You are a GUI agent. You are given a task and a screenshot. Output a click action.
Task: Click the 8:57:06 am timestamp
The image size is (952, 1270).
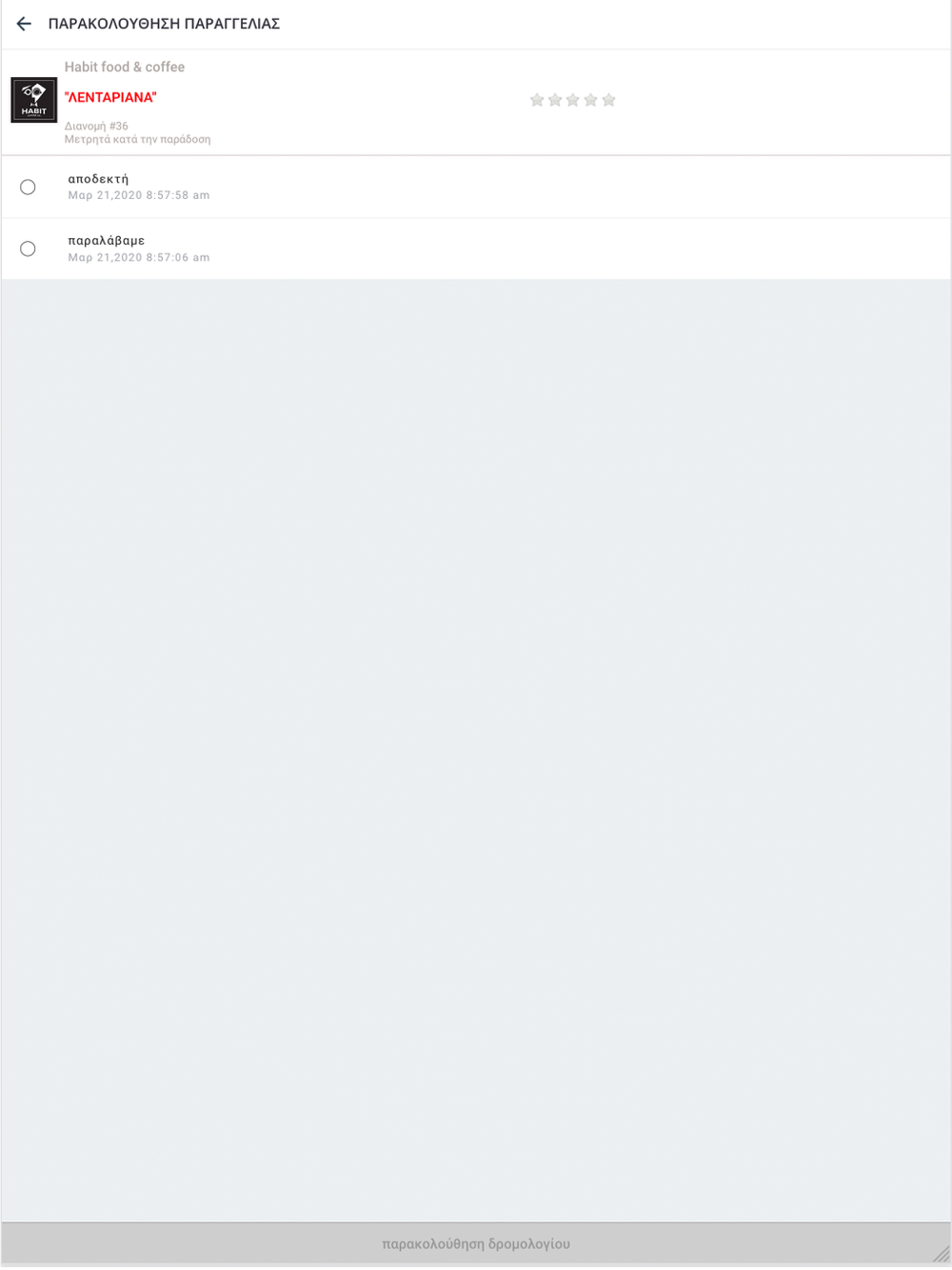(139, 257)
